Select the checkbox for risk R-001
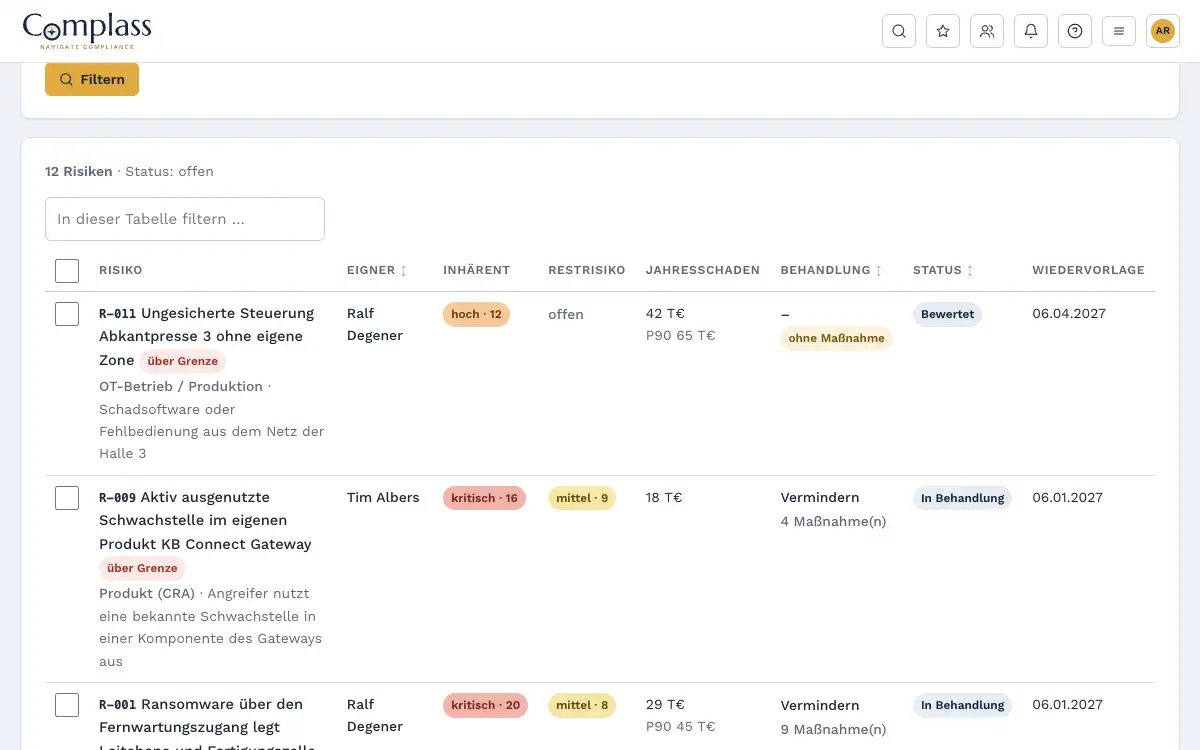Image resolution: width=1200 pixels, height=750 pixels. [67, 705]
